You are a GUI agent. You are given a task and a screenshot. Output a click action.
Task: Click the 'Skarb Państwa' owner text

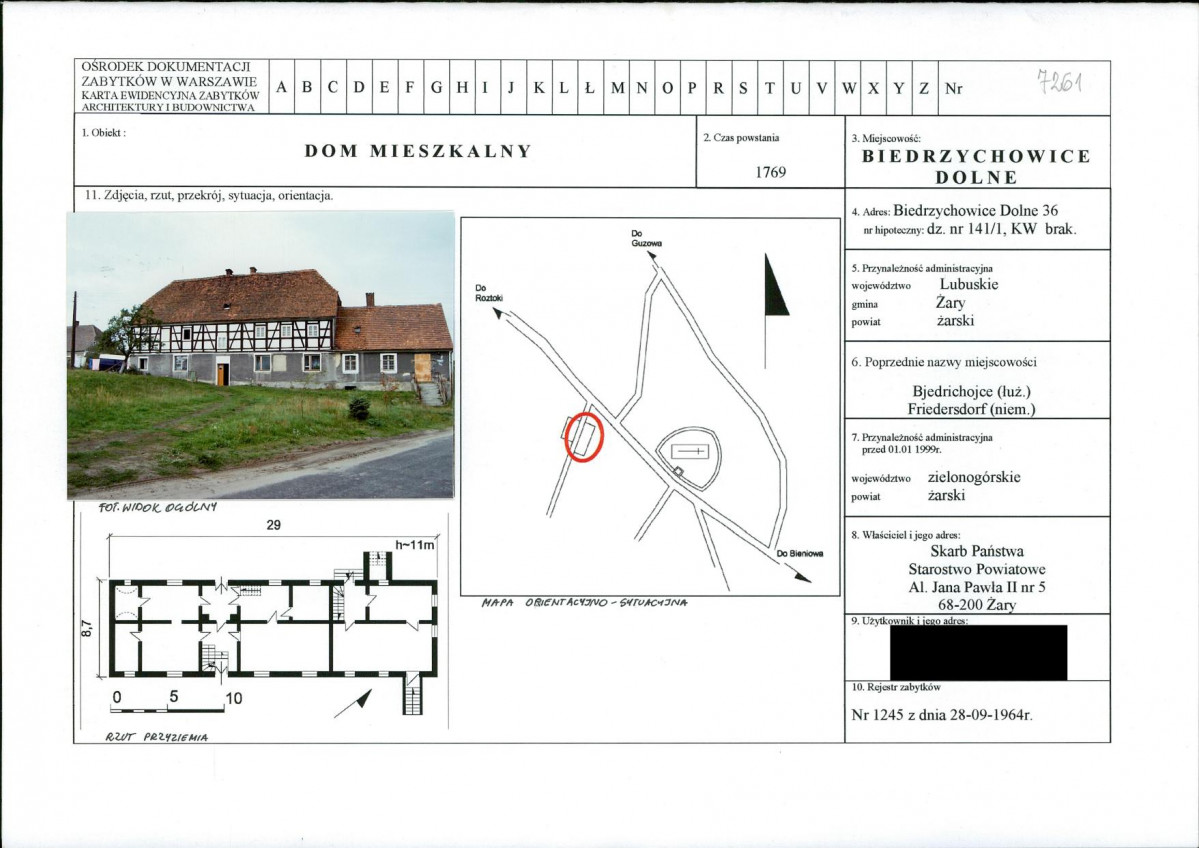[x=976, y=551]
